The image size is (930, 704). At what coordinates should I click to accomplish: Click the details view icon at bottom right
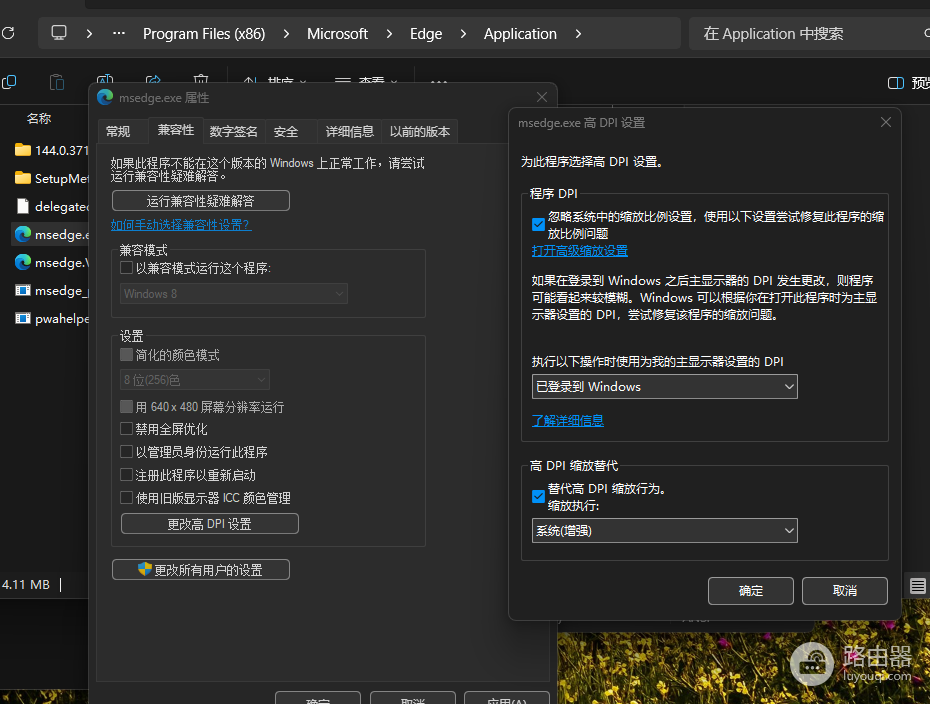coord(917,586)
